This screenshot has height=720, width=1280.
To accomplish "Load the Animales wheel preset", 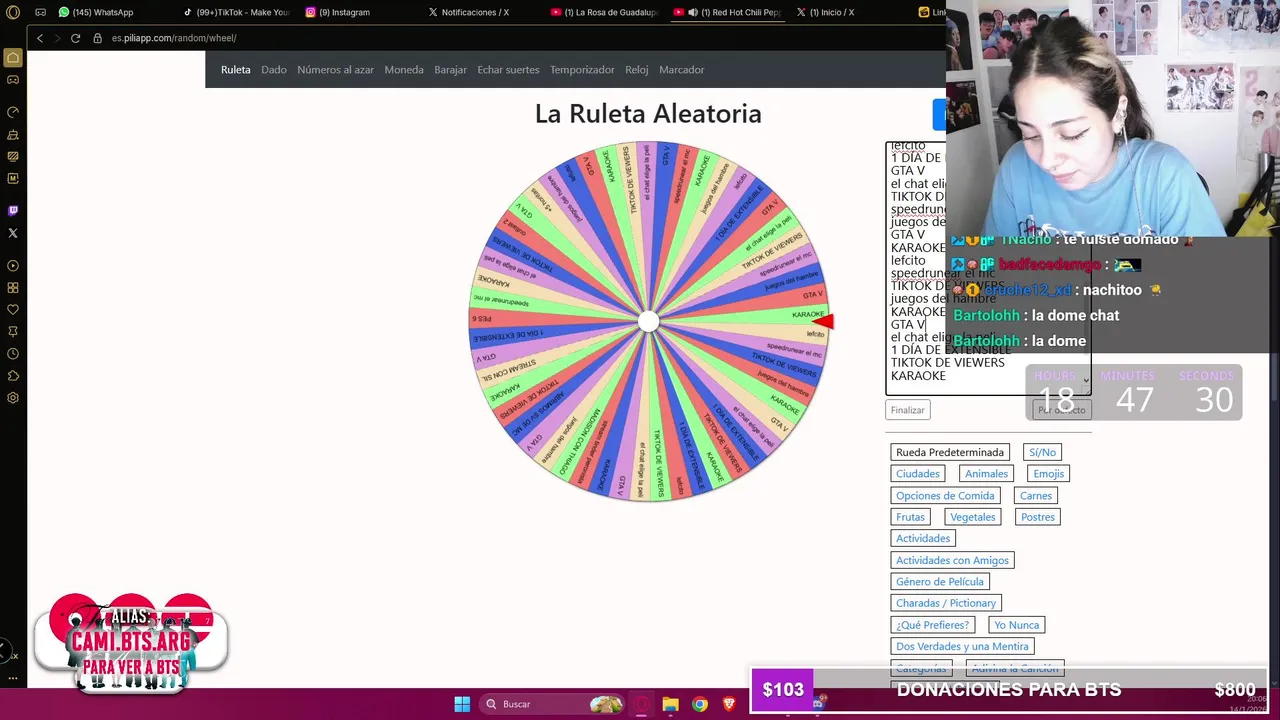I will (x=986, y=474).
